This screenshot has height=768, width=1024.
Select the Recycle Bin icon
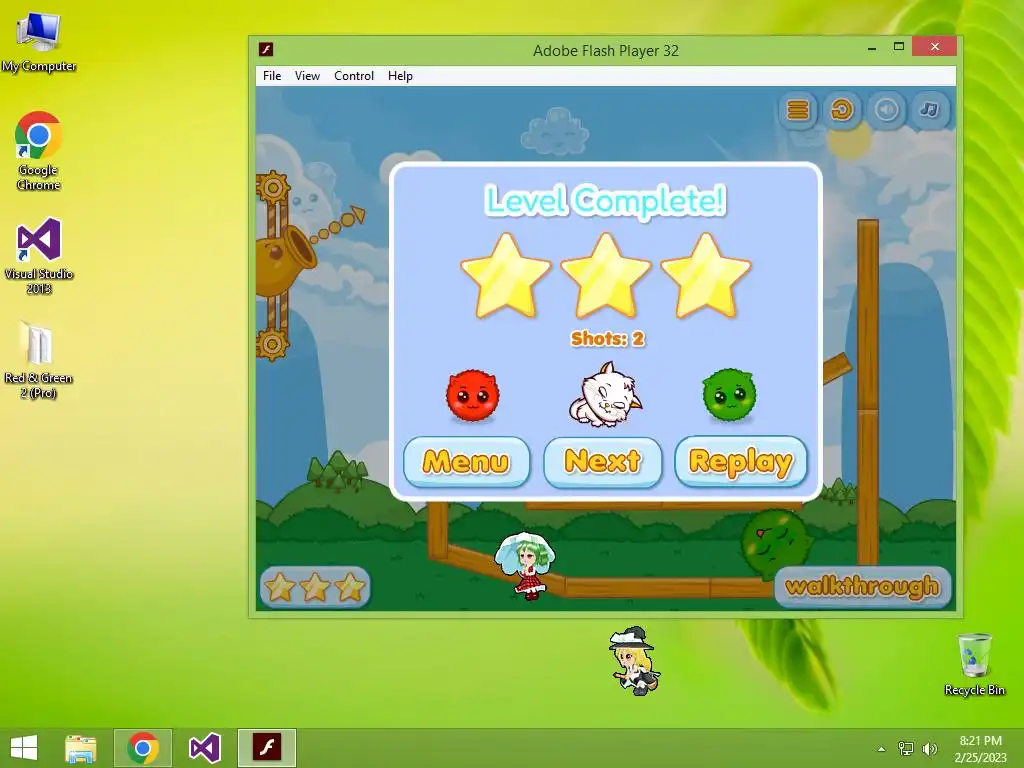pos(974,664)
